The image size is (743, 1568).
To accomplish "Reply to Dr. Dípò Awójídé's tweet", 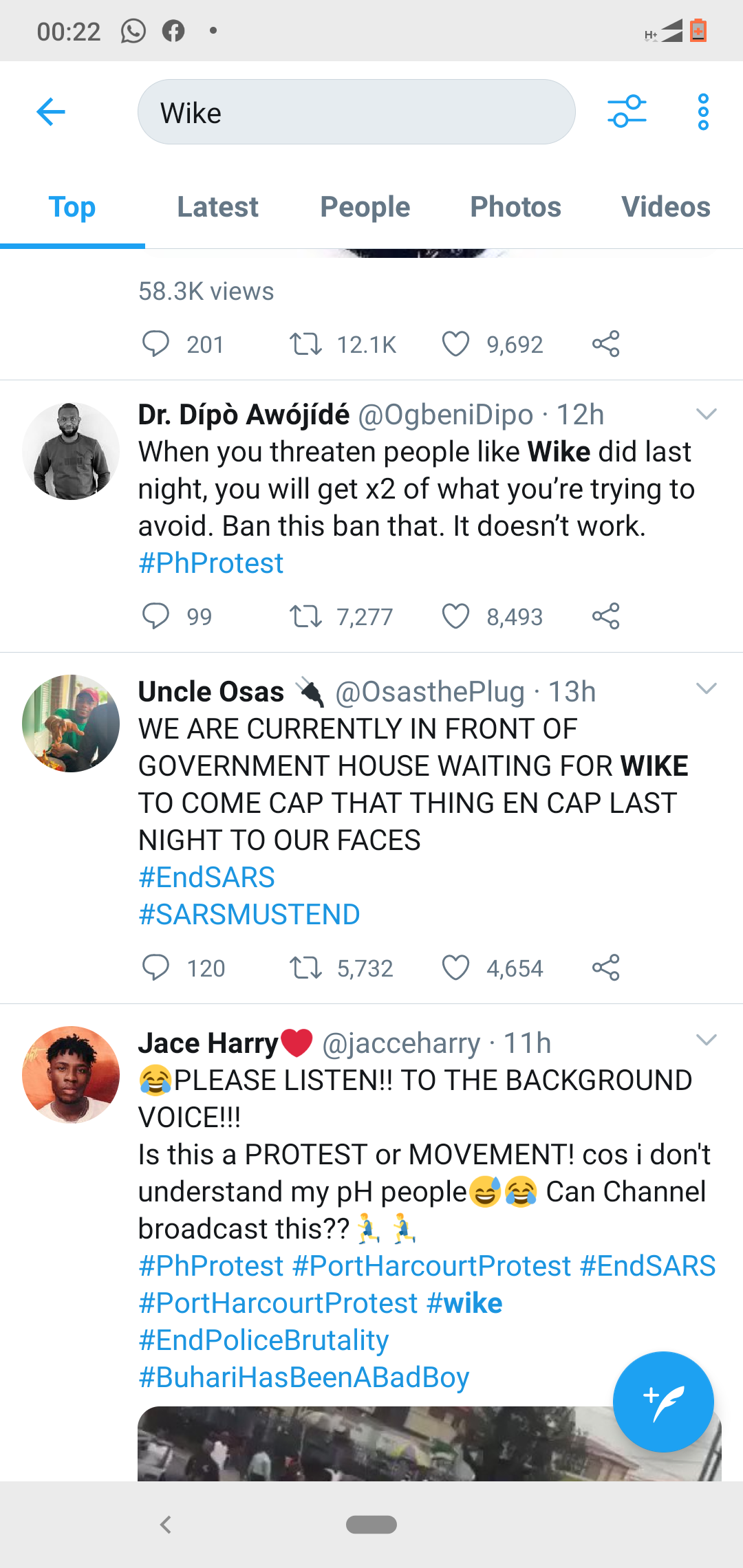I will [x=155, y=616].
